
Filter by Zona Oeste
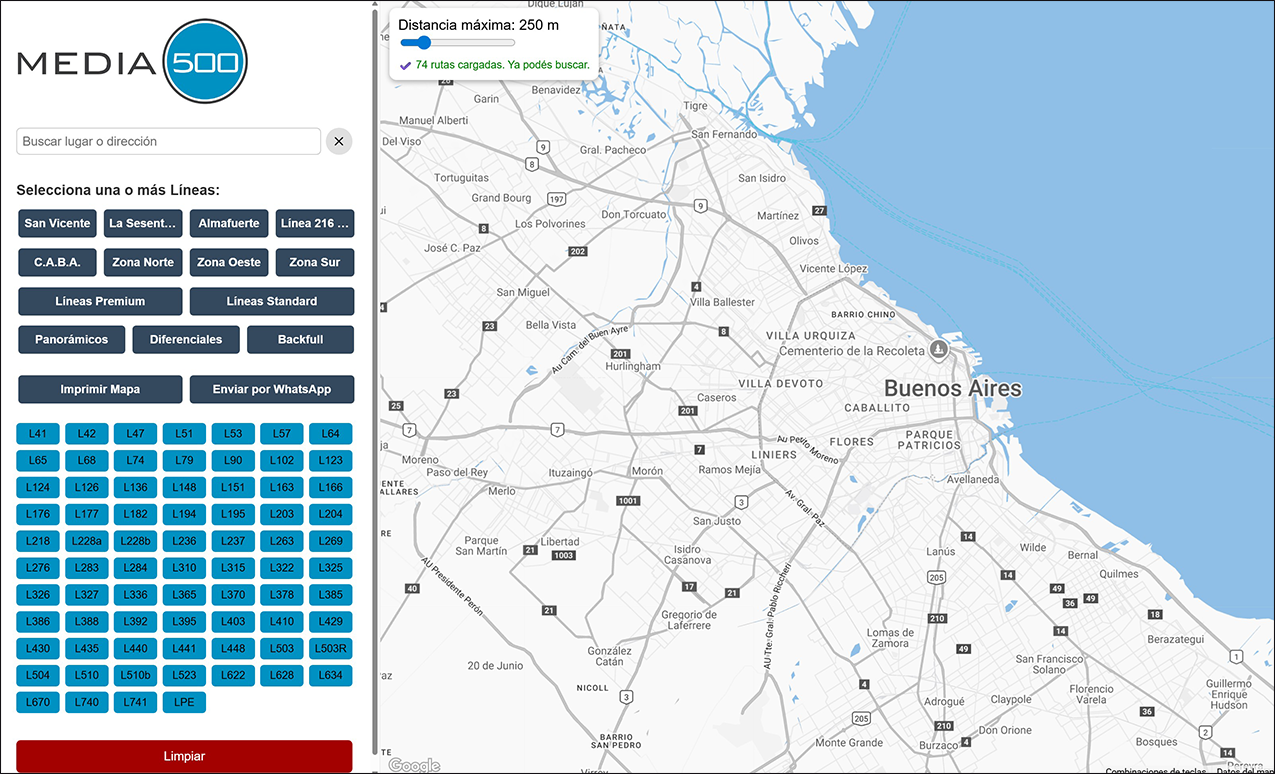[229, 262]
